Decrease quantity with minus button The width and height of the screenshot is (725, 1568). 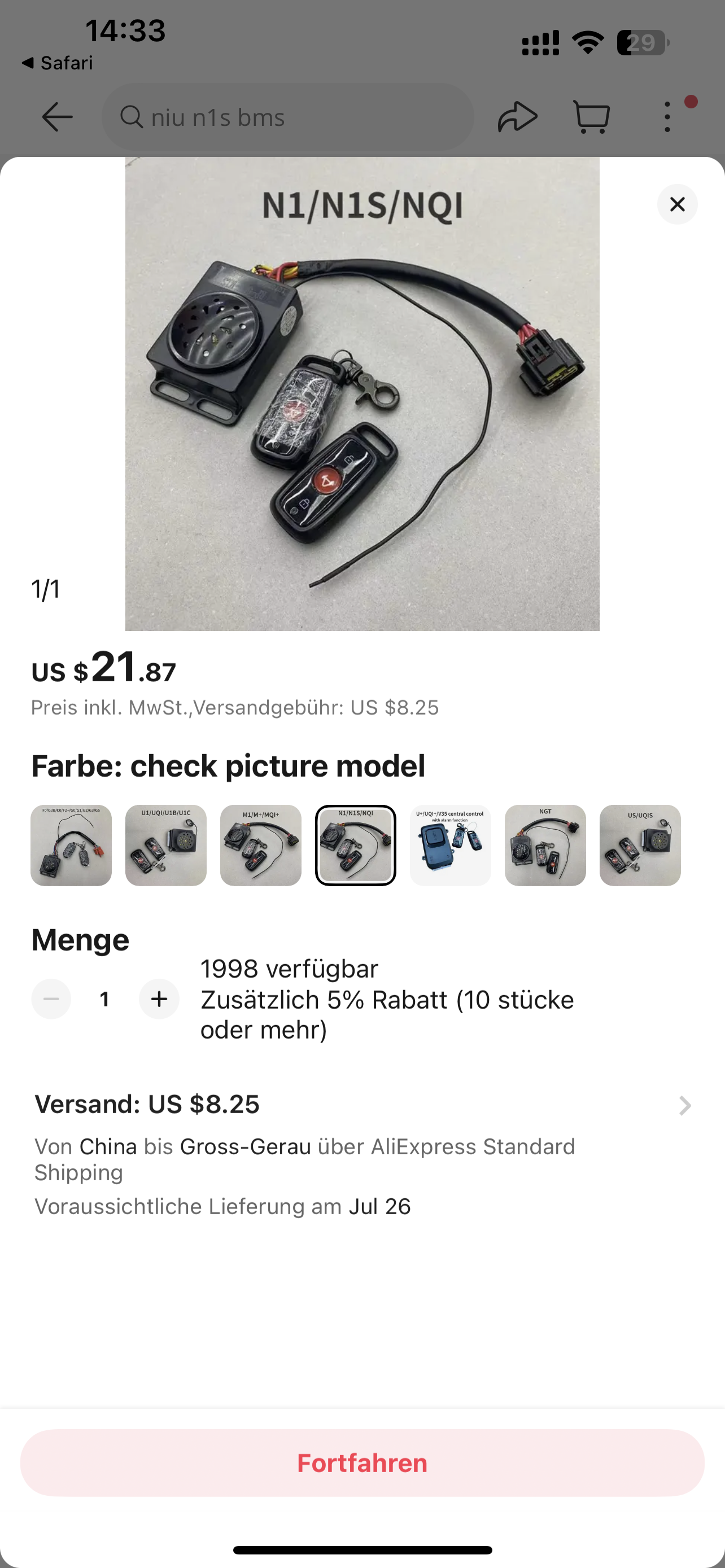[x=51, y=999]
